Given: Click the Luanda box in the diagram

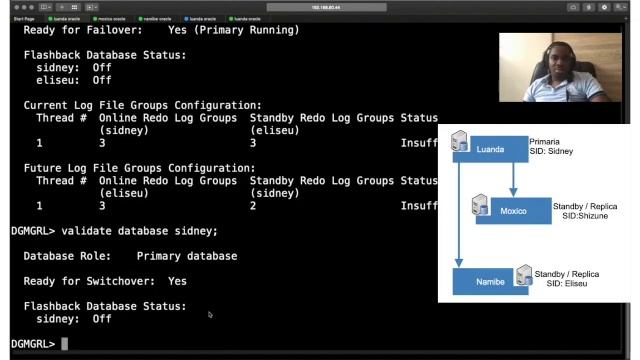Looking at the screenshot, I should click(x=490, y=149).
